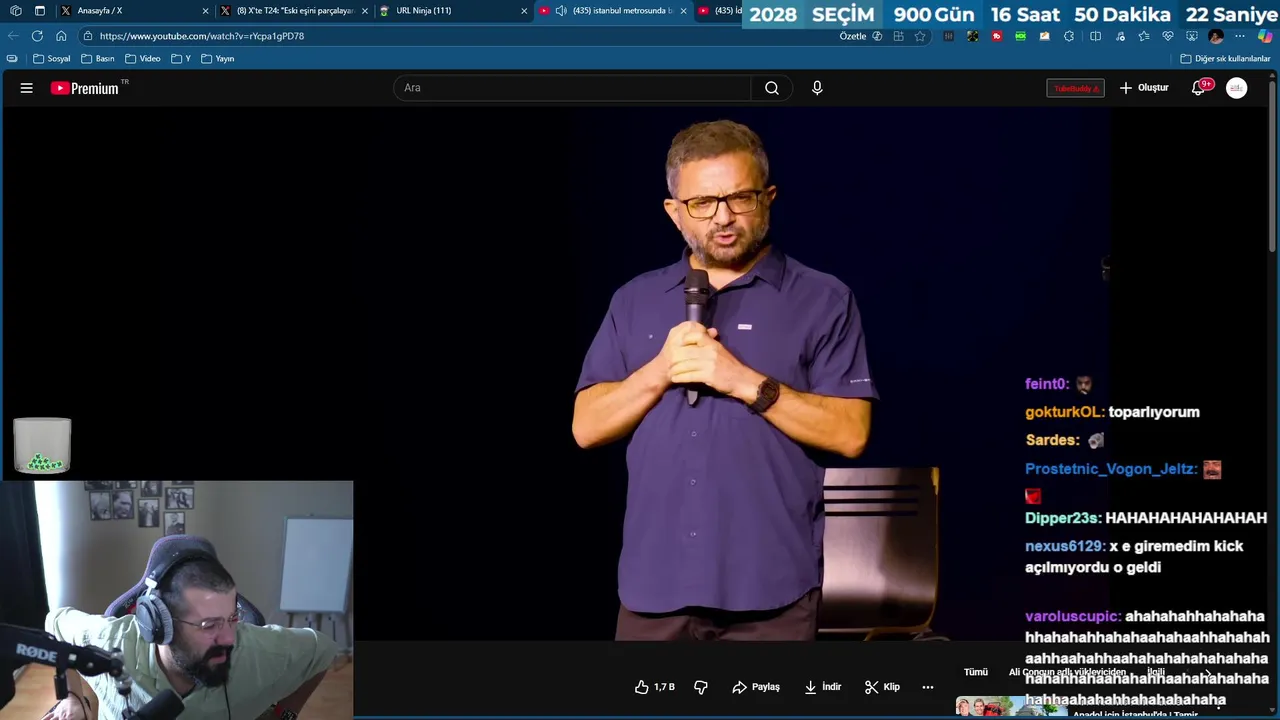This screenshot has height=720, width=1280.
Task: Open the tab actions menu icon
Action: [x=40, y=11]
